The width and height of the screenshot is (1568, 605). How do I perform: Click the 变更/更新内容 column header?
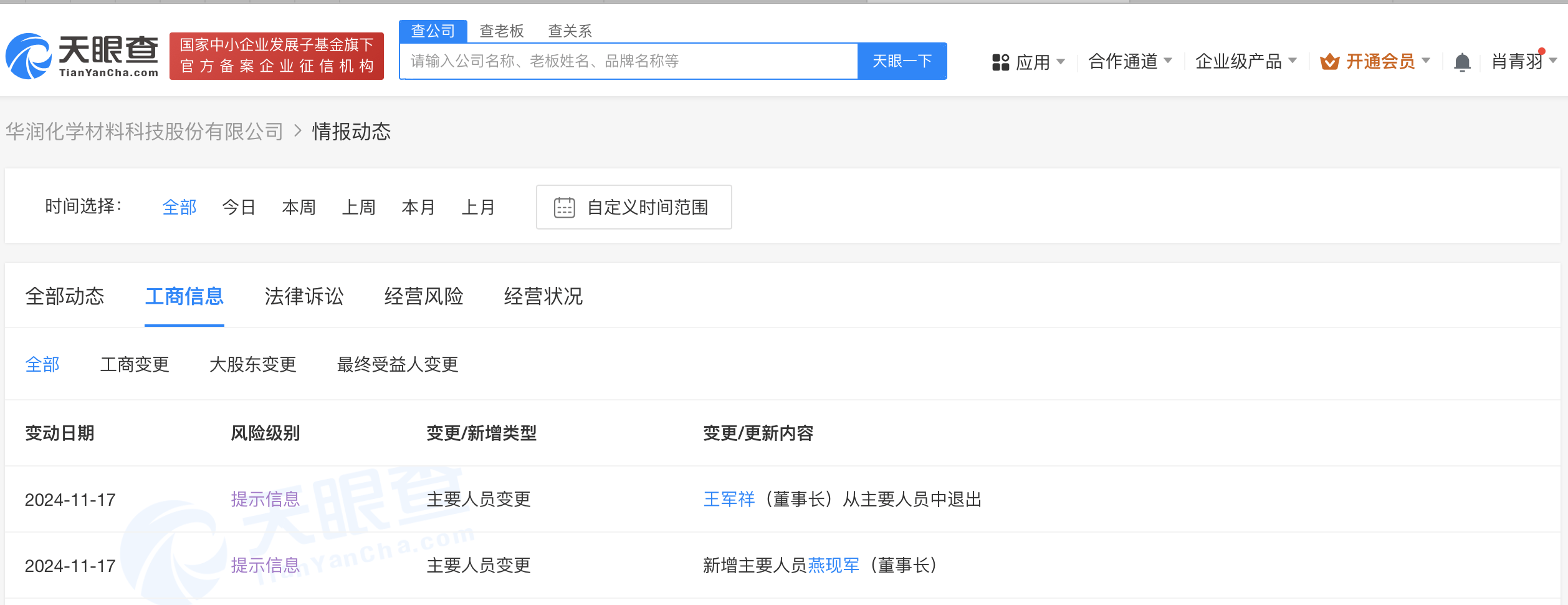(x=758, y=433)
